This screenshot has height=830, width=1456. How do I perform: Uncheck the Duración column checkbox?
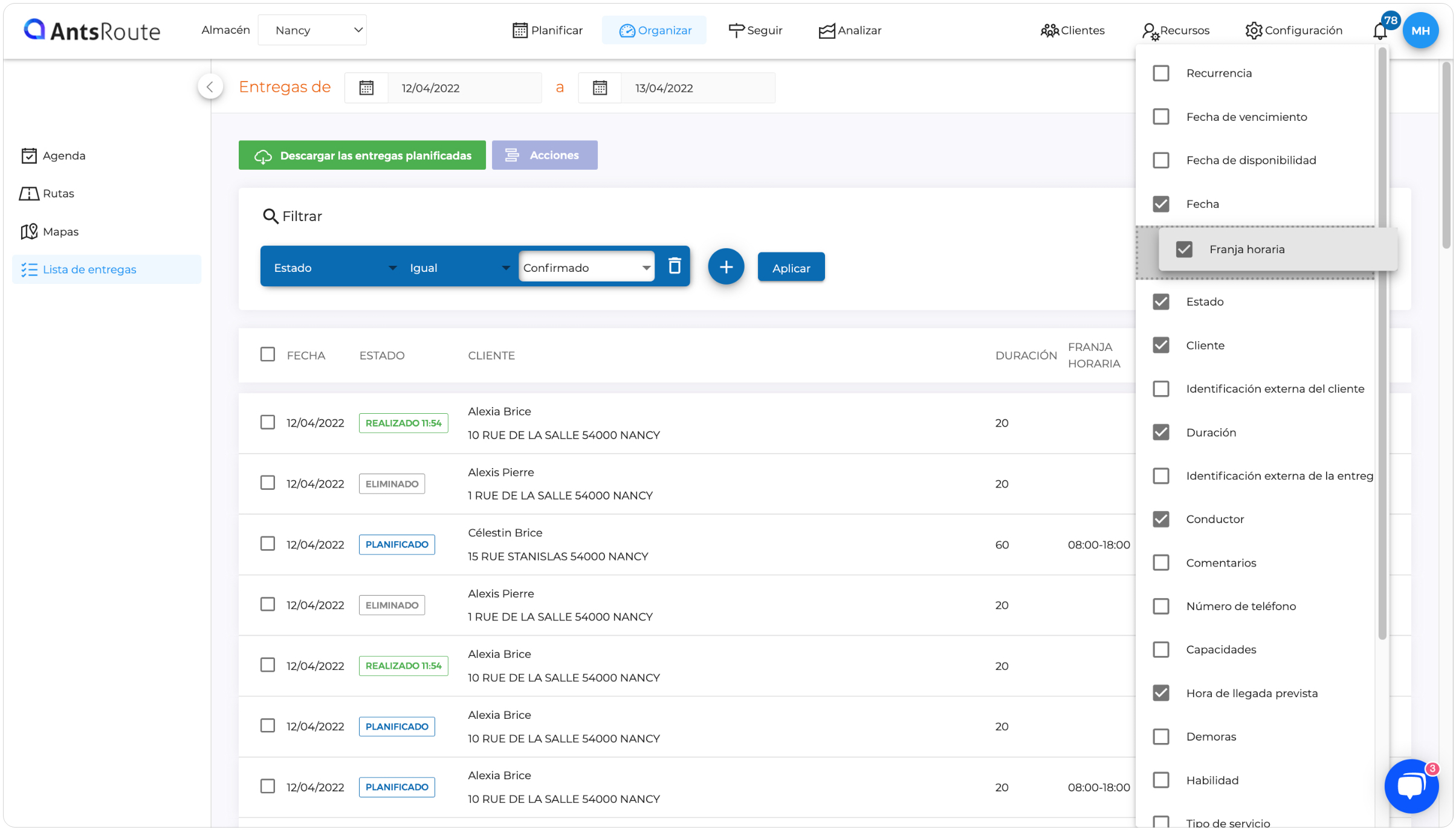(1160, 432)
